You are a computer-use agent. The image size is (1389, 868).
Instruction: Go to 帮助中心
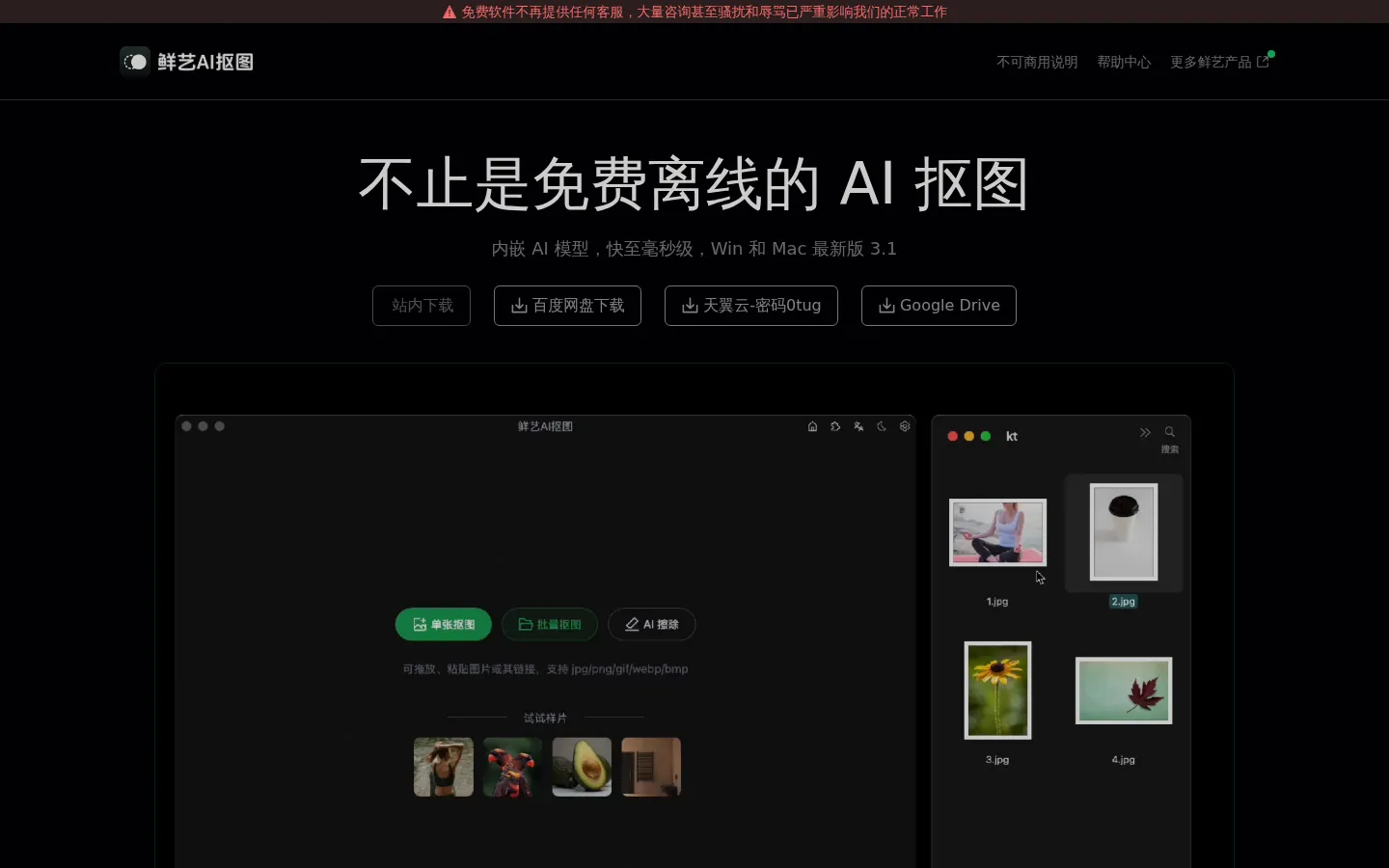pos(1124,62)
